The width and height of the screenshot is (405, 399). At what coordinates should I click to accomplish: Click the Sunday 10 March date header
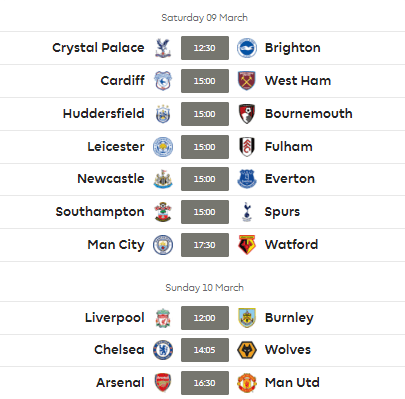(205, 288)
